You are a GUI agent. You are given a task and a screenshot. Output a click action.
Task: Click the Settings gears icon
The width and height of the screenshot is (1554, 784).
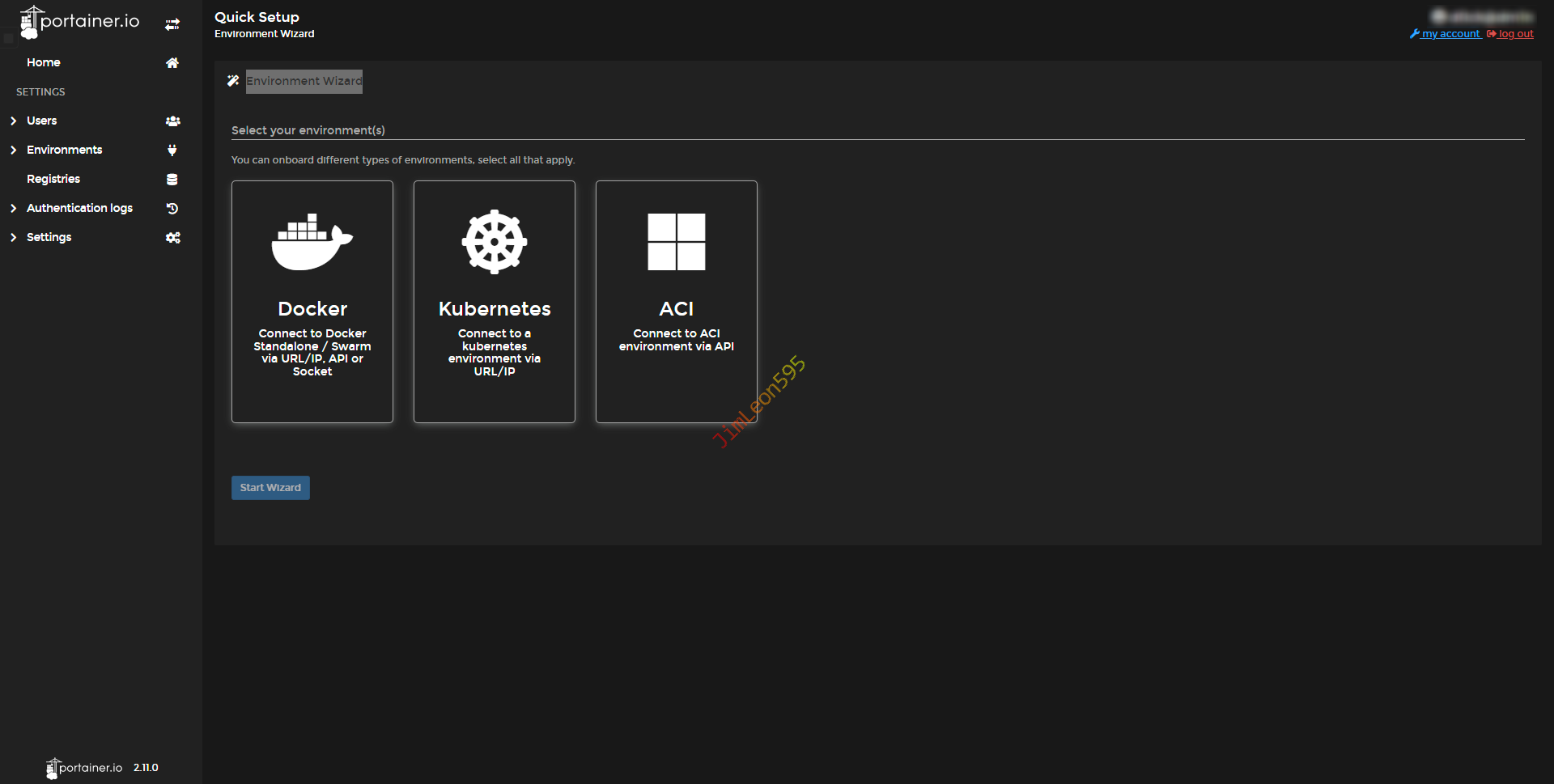point(172,237)
